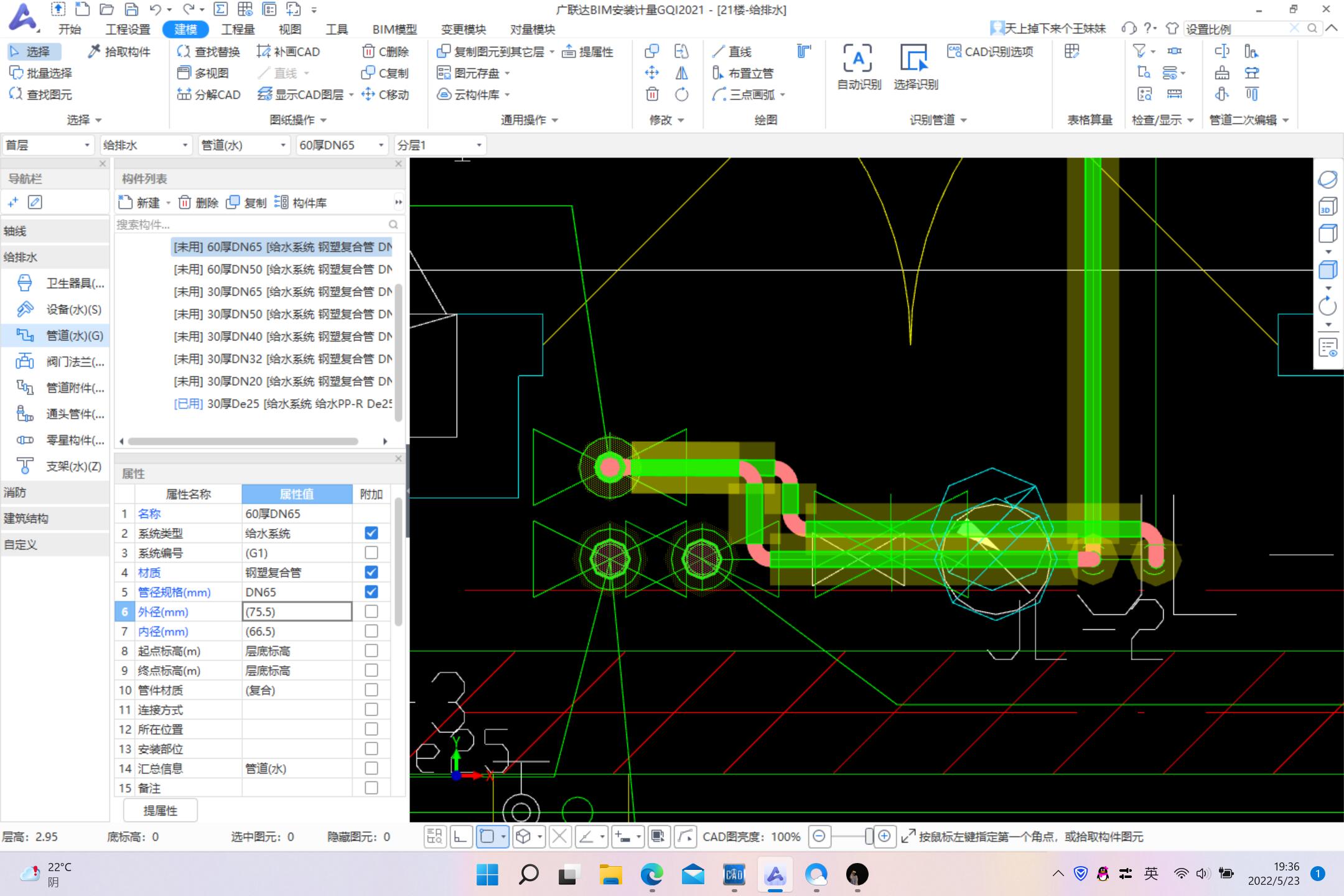Open the 工程设置 ribbon tab
This screenshot has height=896, width=1344.
[x=128, y=29]
